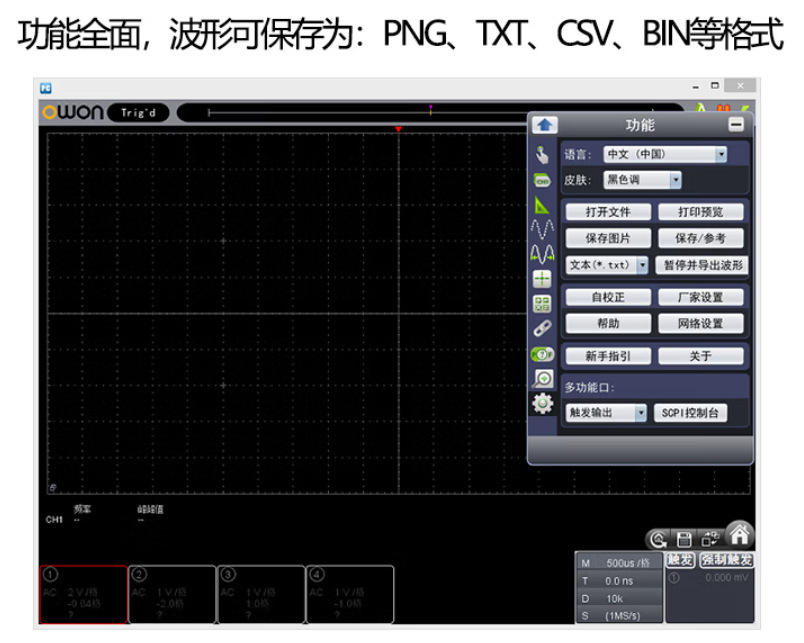Collapse the 功能 panel with the minus button
This screenshot has height=643, width=804.
click(x=736, y=125)
